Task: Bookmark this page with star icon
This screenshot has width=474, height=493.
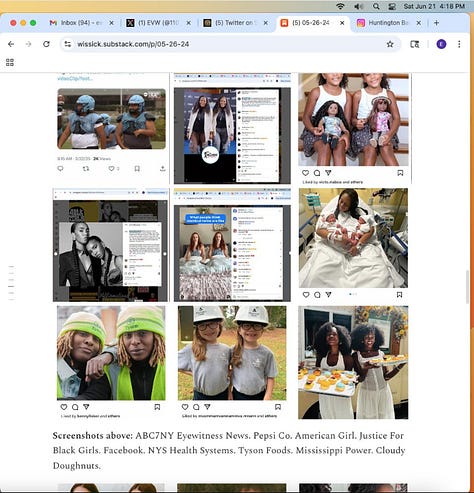Action: point(390,44)
